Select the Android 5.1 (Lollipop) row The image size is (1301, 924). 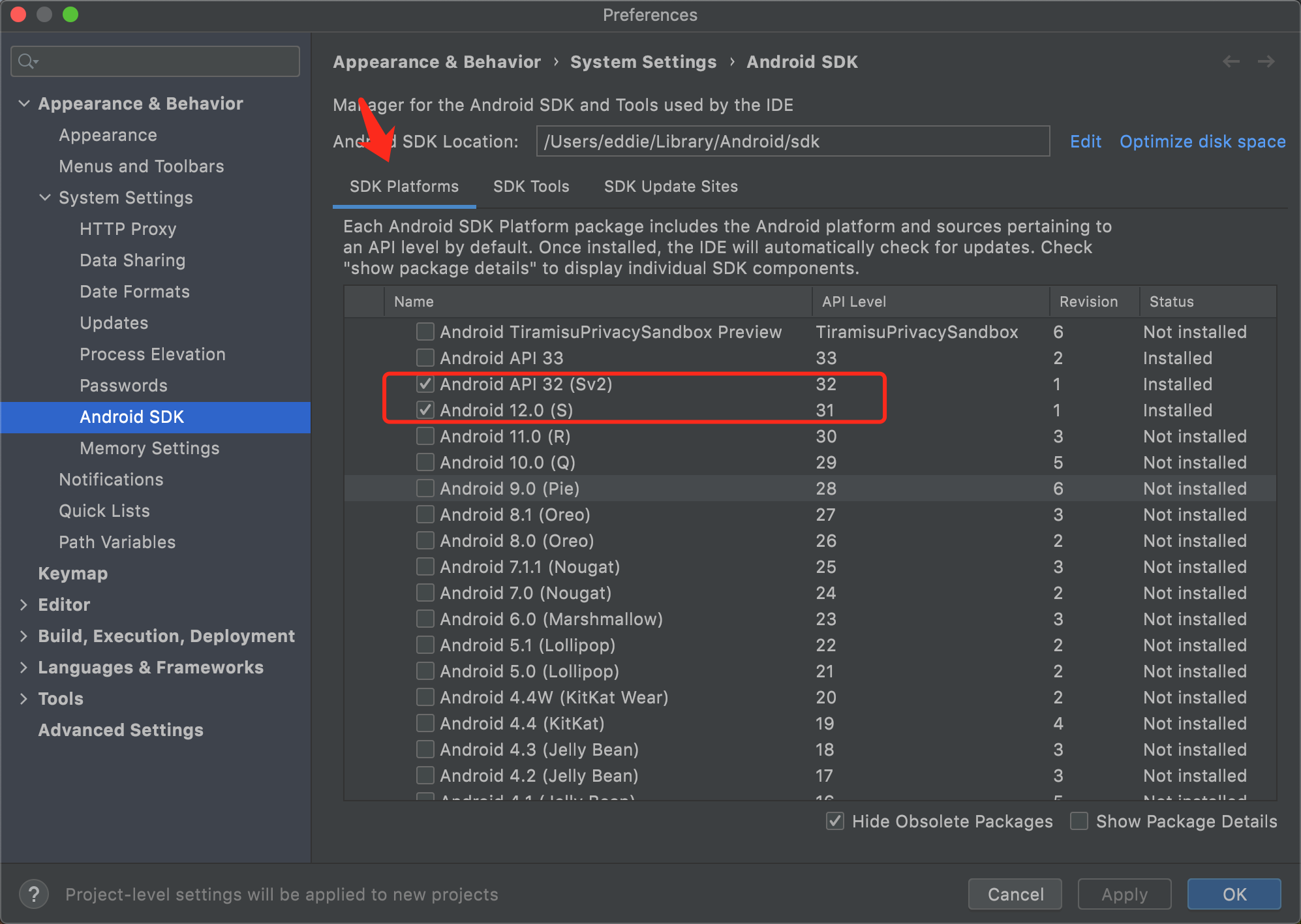(810, 645)
